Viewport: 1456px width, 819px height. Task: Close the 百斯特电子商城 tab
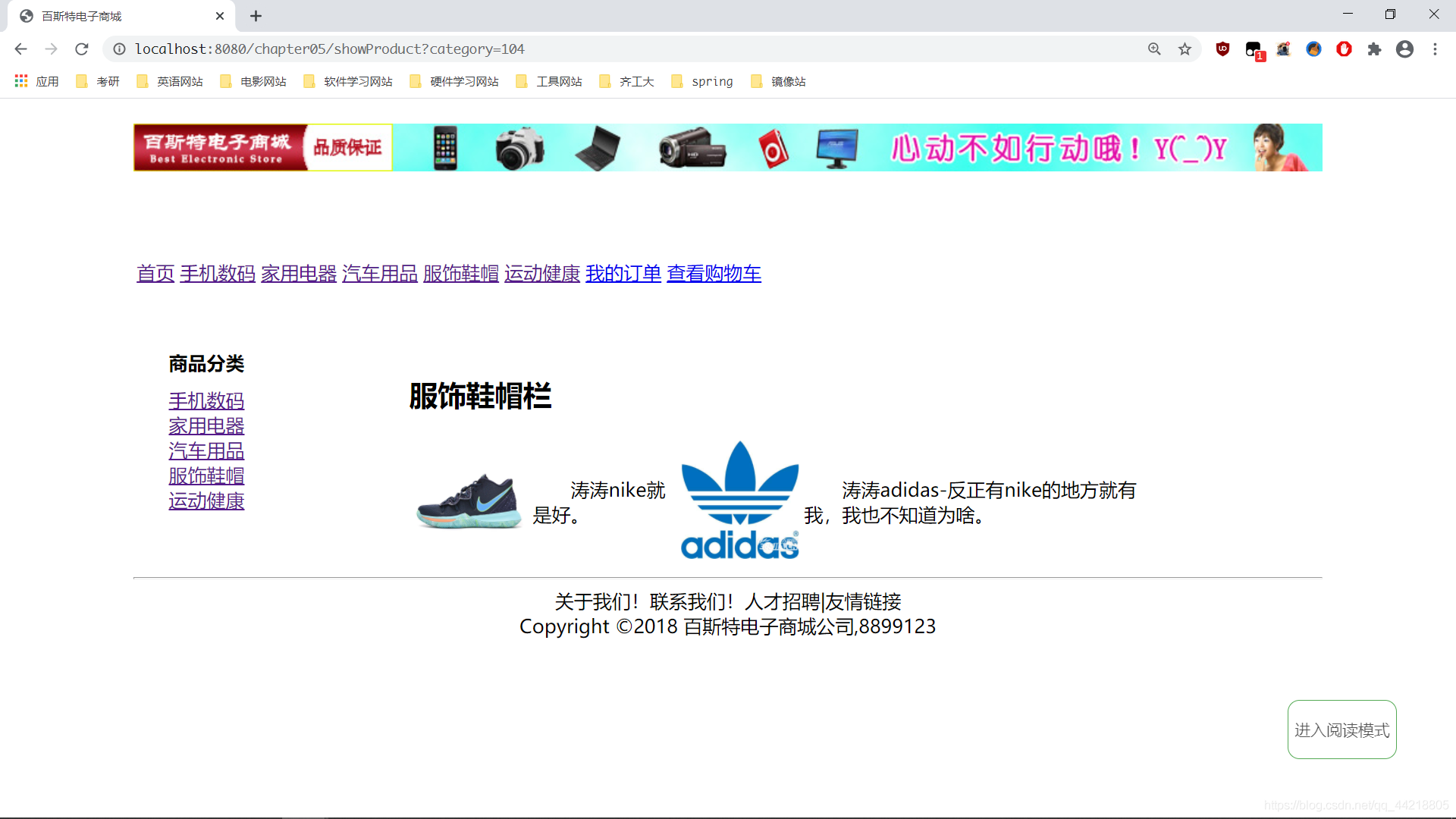click(x=220, y=16)
